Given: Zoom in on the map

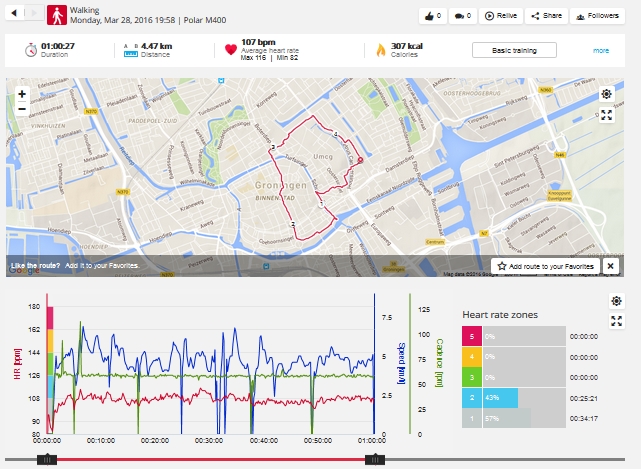Looking at the screenshot, I should 21,93.
